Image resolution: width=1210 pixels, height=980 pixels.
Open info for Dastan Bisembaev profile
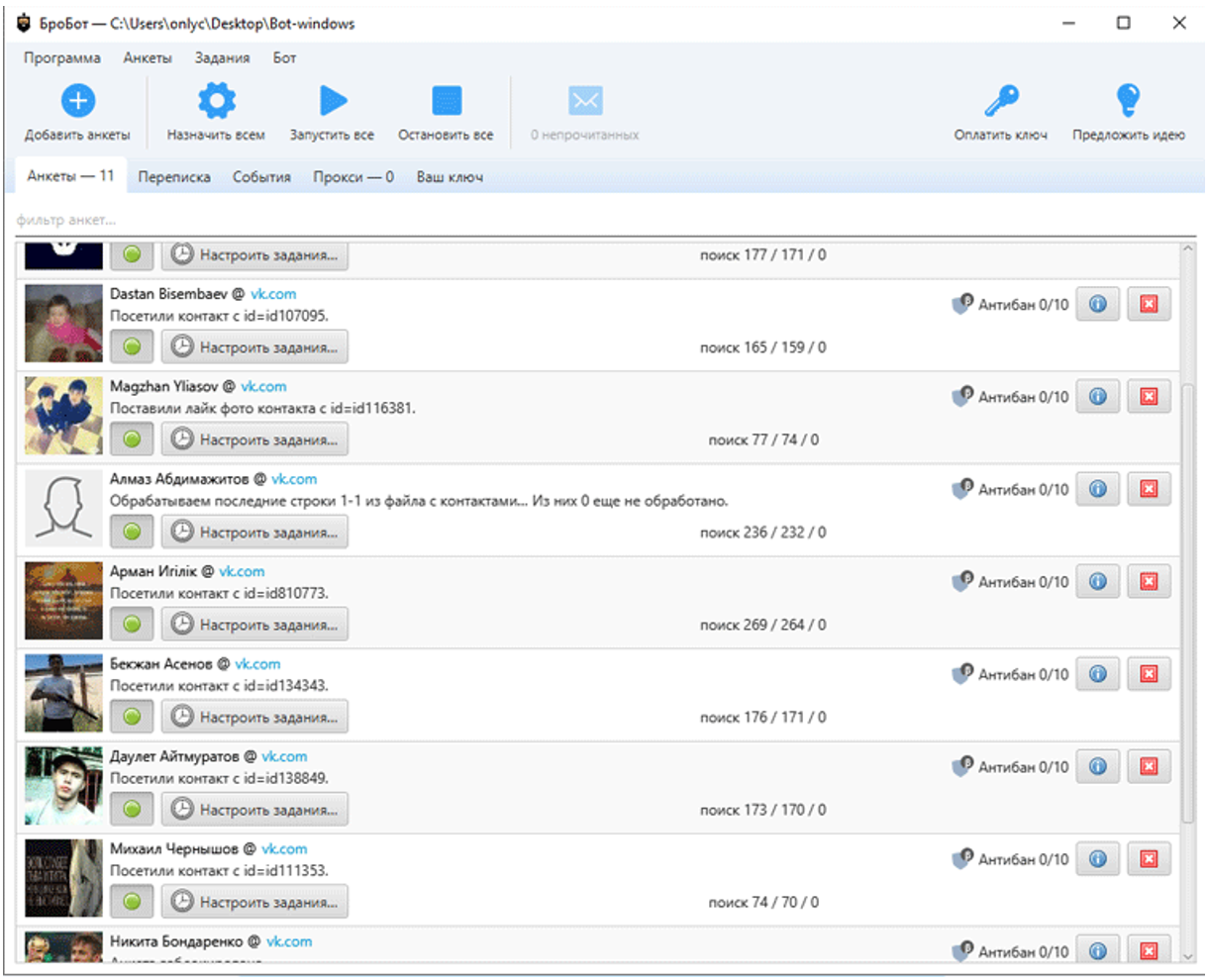(1097, 304)
